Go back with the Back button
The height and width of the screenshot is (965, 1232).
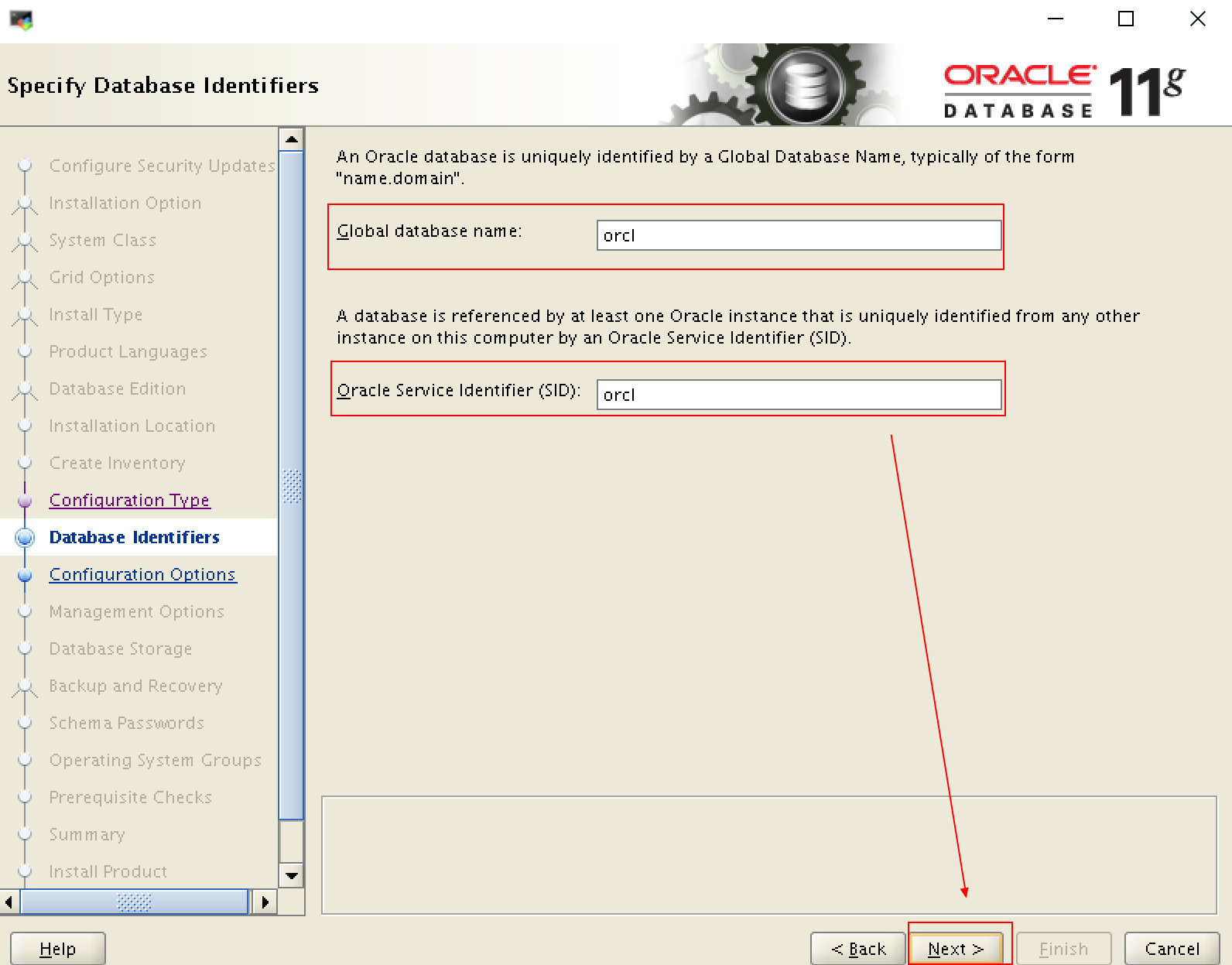point(857,949)
